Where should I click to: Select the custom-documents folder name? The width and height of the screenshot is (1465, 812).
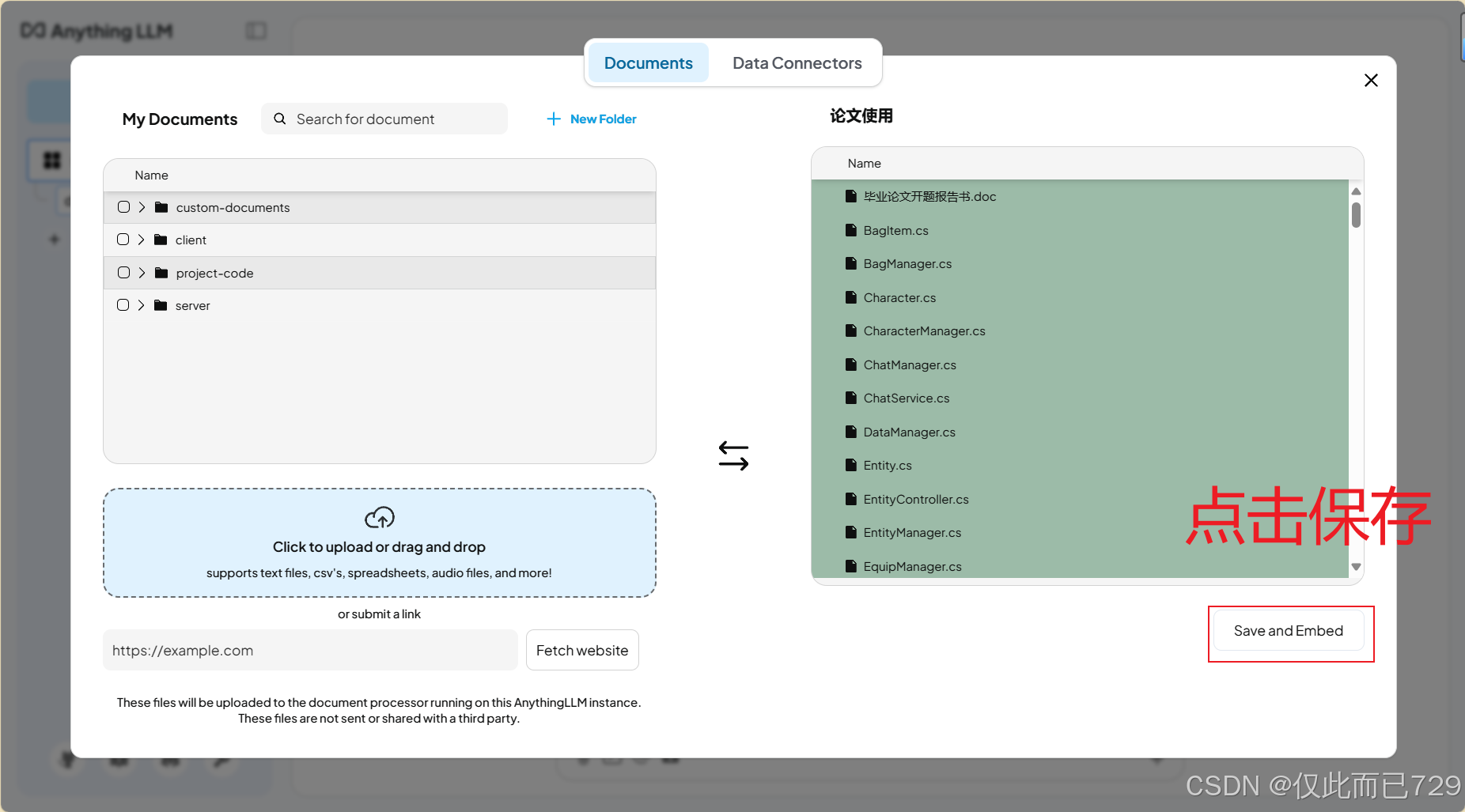(x=233, y=207)
